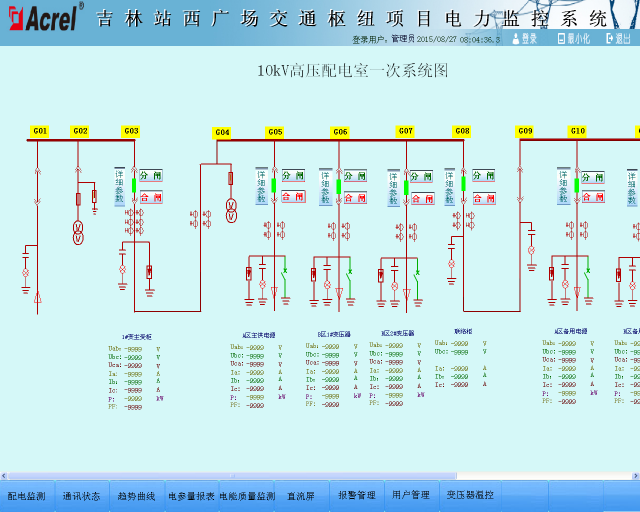Click the 最小化 icon in header

pos(572,38)
